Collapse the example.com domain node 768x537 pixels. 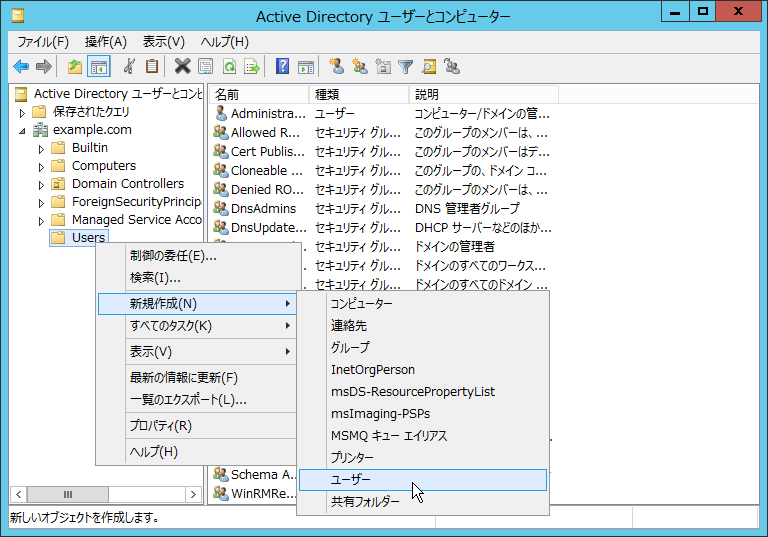(x=22, y=131)
